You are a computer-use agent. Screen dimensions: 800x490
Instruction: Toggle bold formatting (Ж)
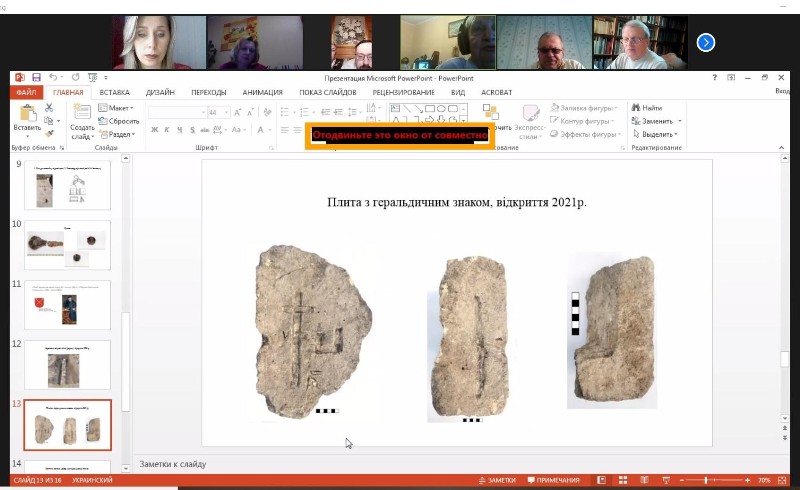(x=154, y=130)
